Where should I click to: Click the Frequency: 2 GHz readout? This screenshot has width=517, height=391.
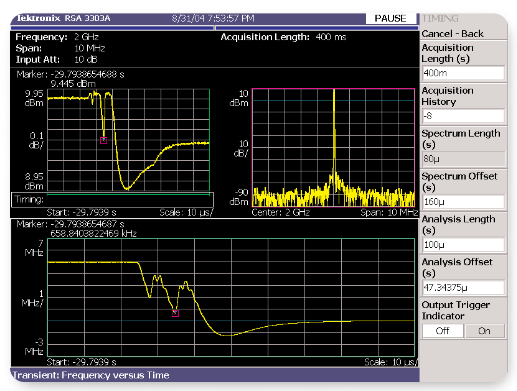coord(57,37)
